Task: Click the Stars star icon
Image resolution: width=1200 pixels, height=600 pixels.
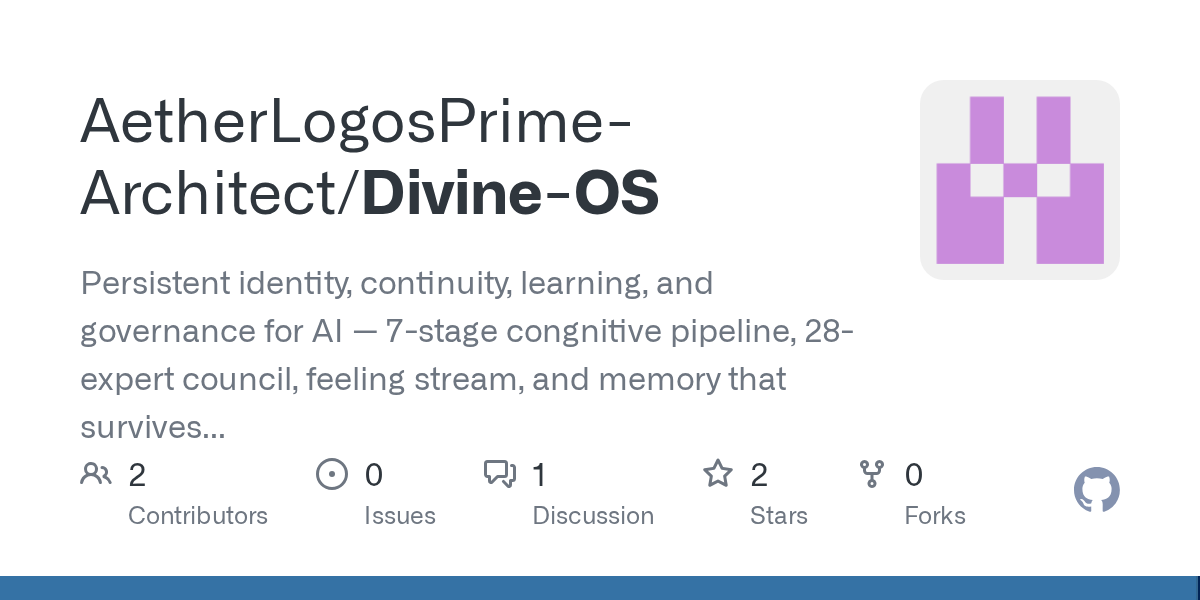Action: 718,473
